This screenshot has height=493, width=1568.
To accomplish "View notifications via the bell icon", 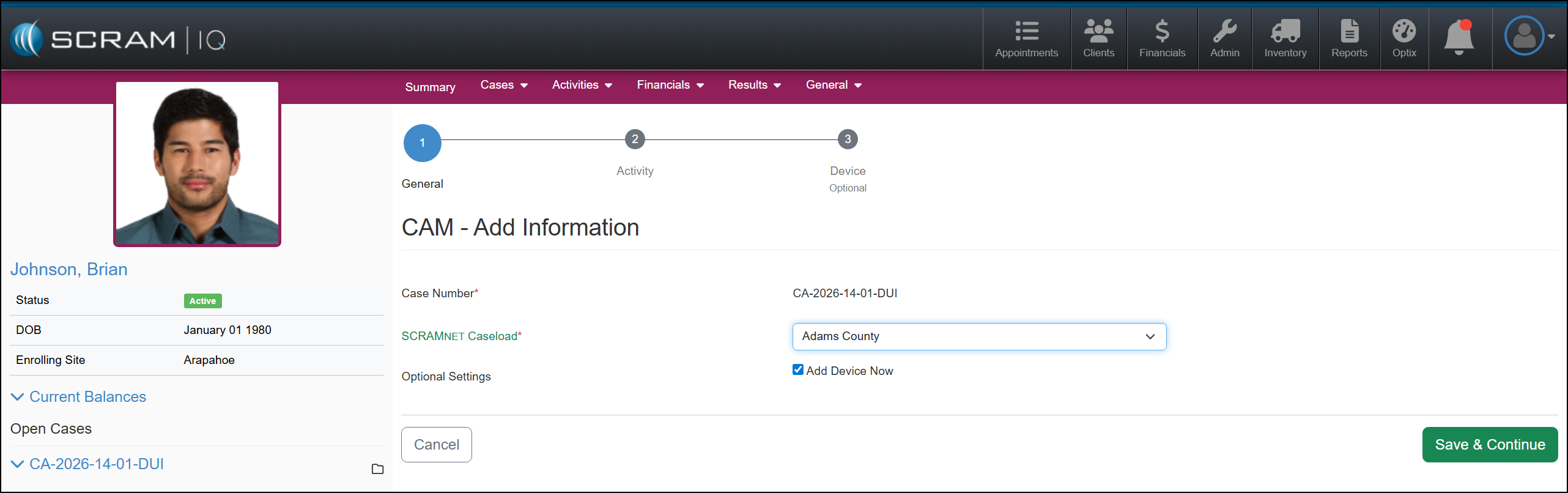I will 1459,37.
